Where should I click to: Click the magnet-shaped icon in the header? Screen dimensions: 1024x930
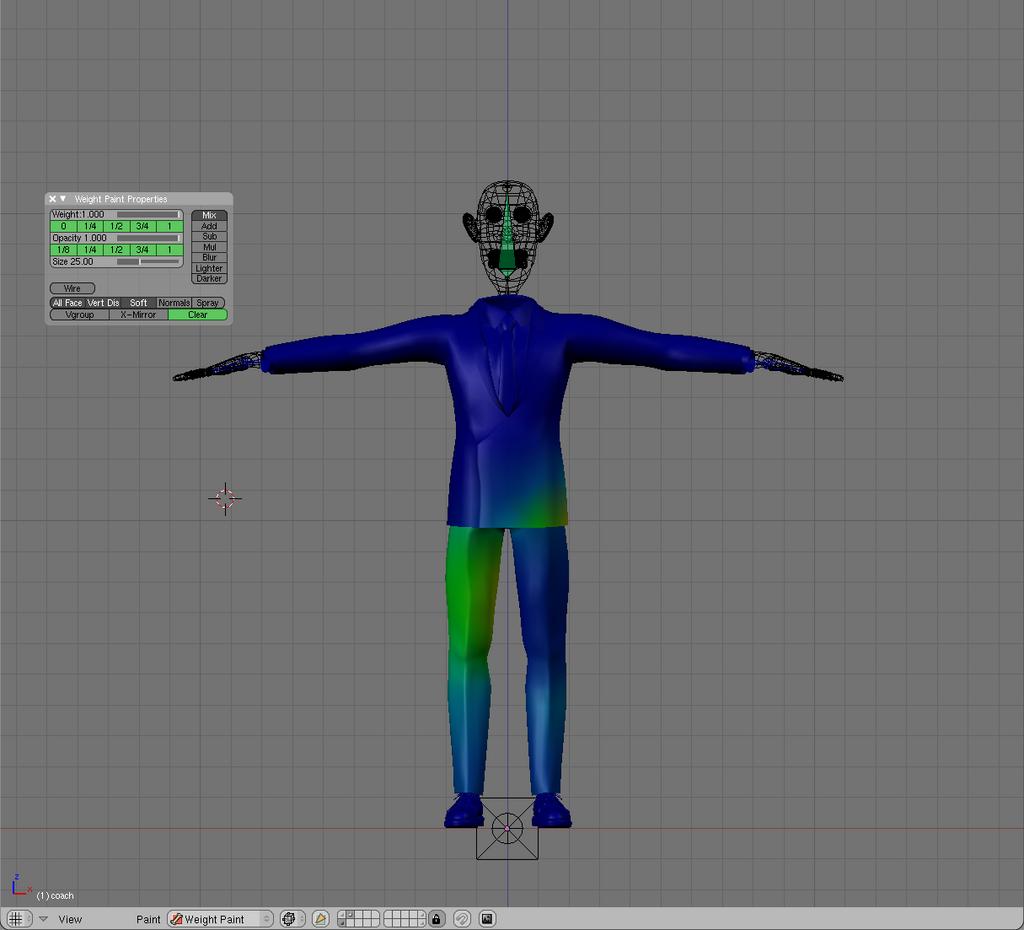(462, 919)
